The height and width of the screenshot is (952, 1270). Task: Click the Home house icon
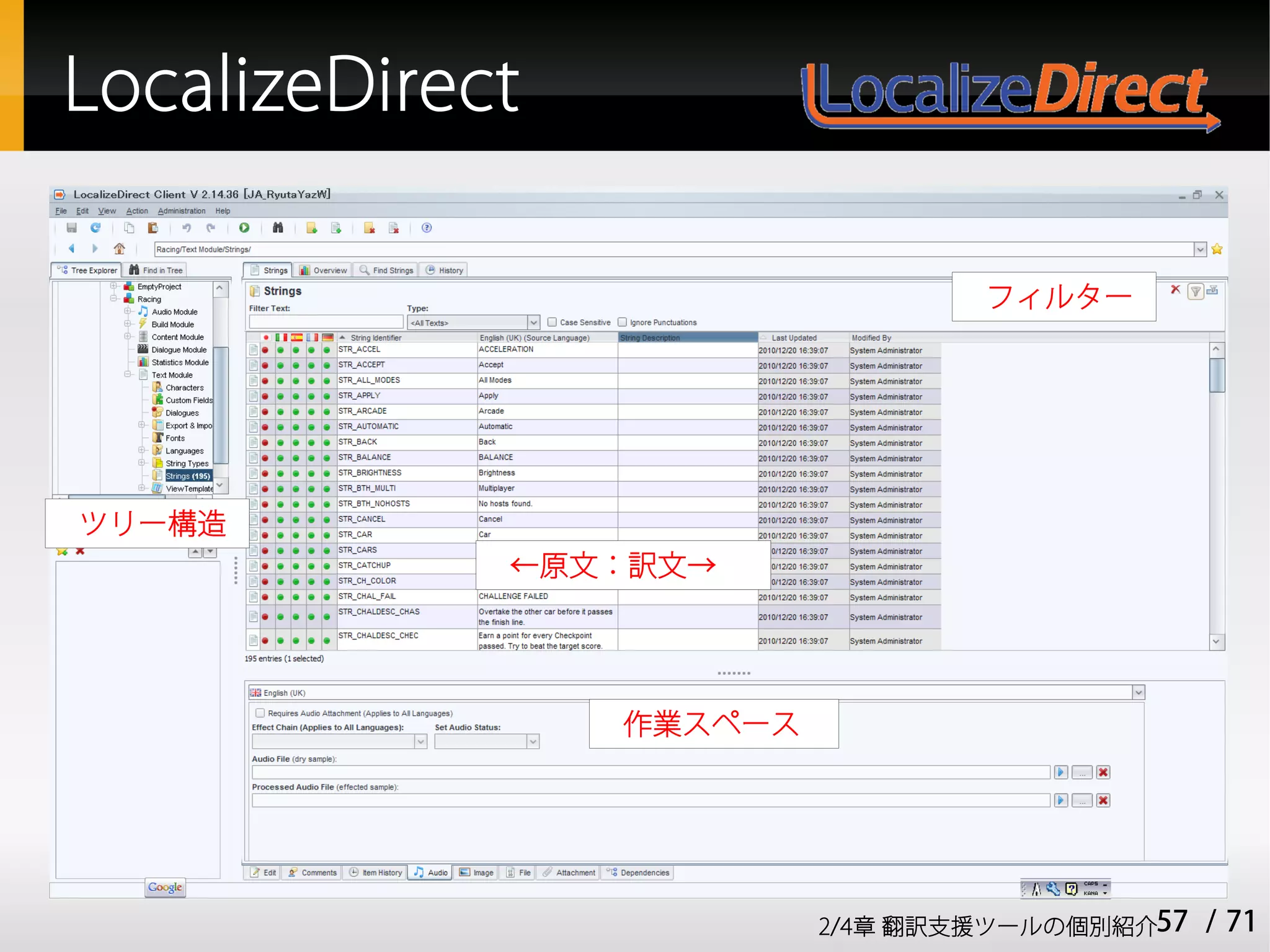pos(119,249)
